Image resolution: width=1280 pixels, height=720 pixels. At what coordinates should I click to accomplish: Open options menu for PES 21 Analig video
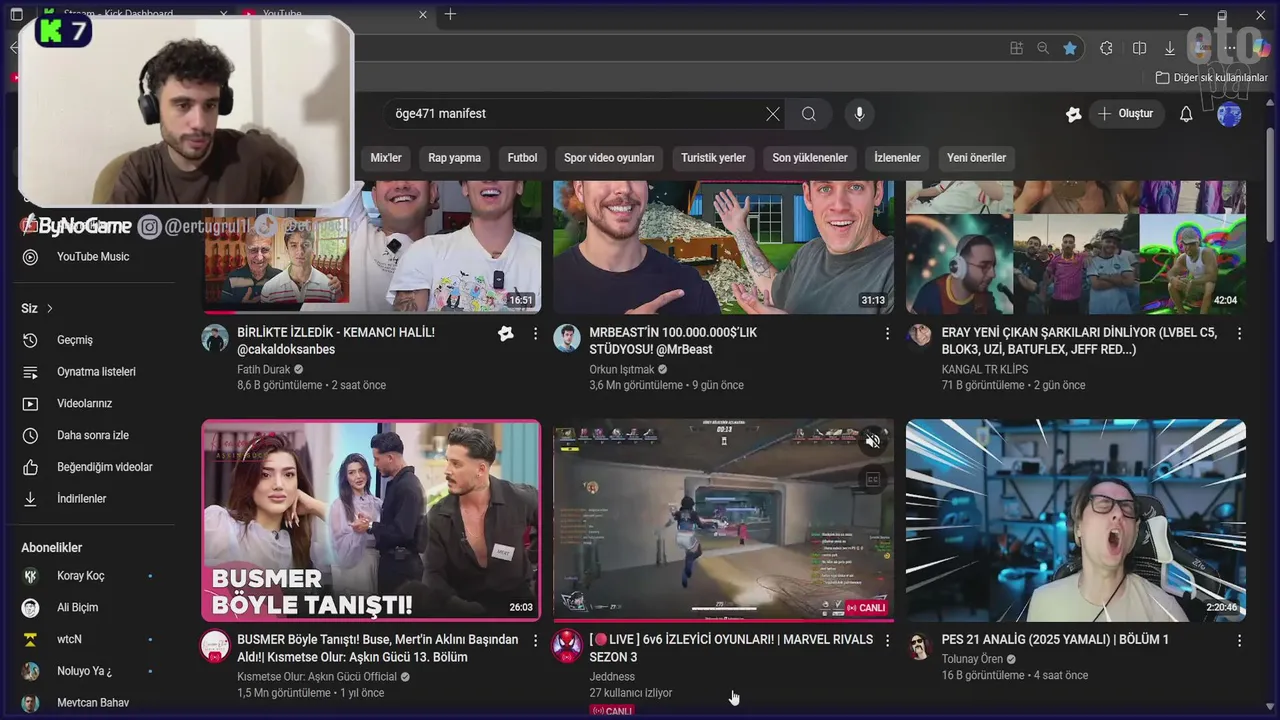coord(1239,640)
